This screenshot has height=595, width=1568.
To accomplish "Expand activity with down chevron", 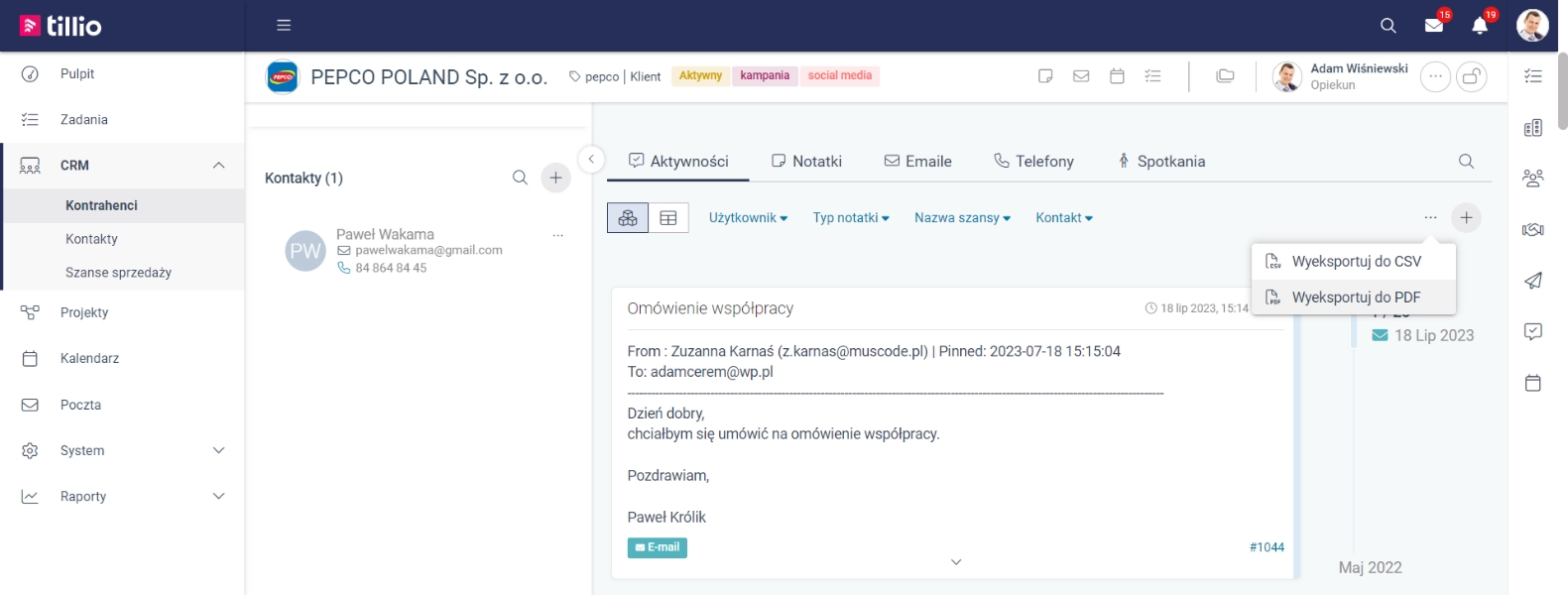I will coord(956,562).
